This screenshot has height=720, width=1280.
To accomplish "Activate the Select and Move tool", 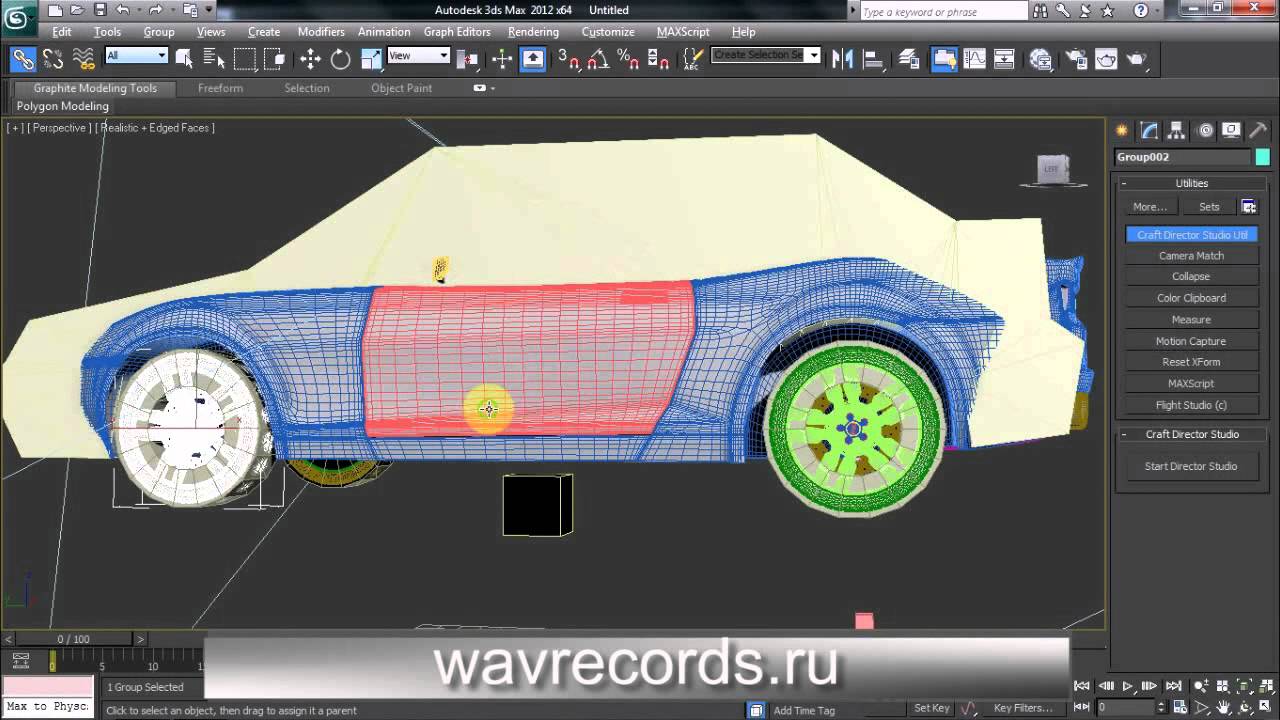I will coord(310,59).
